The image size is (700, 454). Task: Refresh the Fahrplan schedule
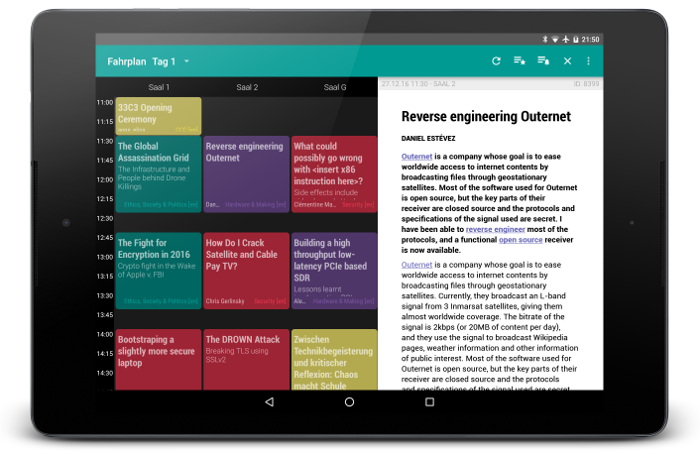(496, 61)
